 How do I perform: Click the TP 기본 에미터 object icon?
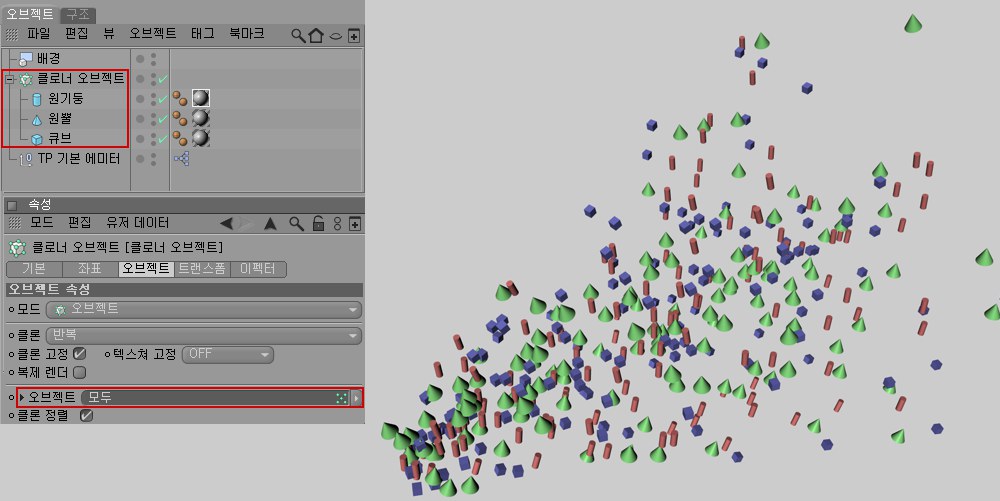click(26, 159)
